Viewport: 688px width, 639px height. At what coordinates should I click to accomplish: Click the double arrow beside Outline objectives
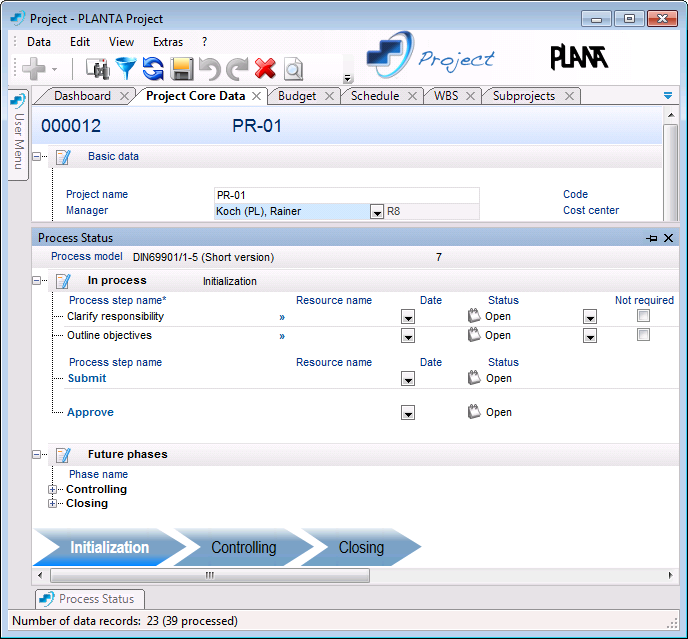(282, 337)
